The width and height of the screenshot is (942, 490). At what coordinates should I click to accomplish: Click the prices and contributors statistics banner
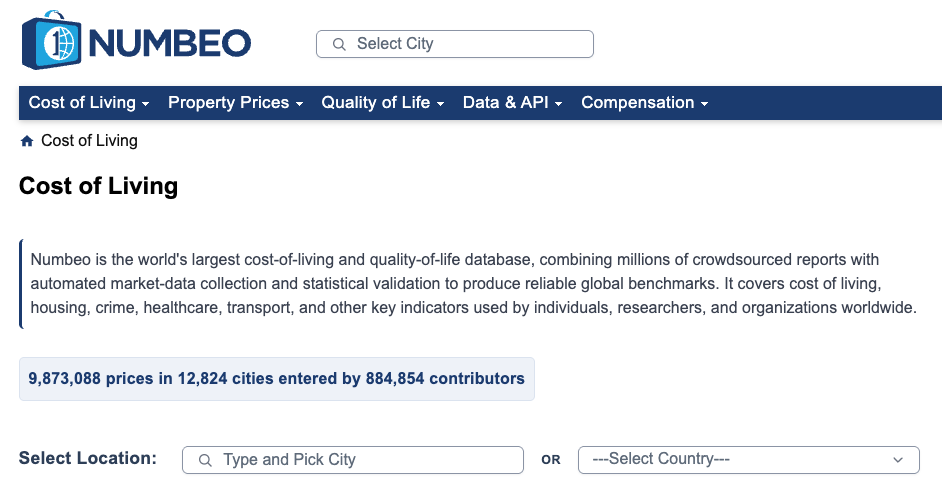click(x=277, y=379)
